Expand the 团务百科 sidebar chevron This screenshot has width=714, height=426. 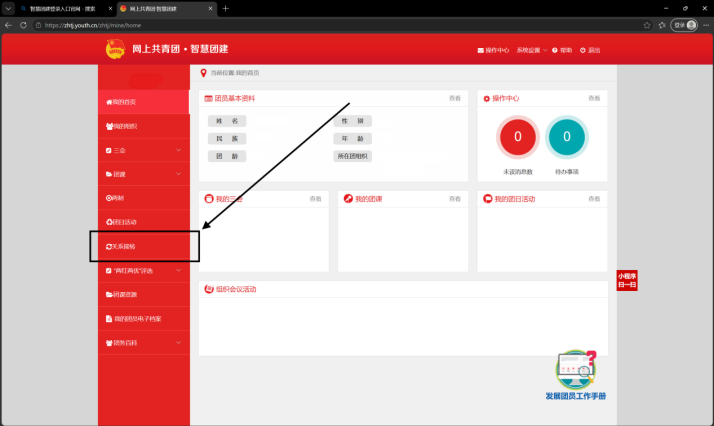coord(178,343)
